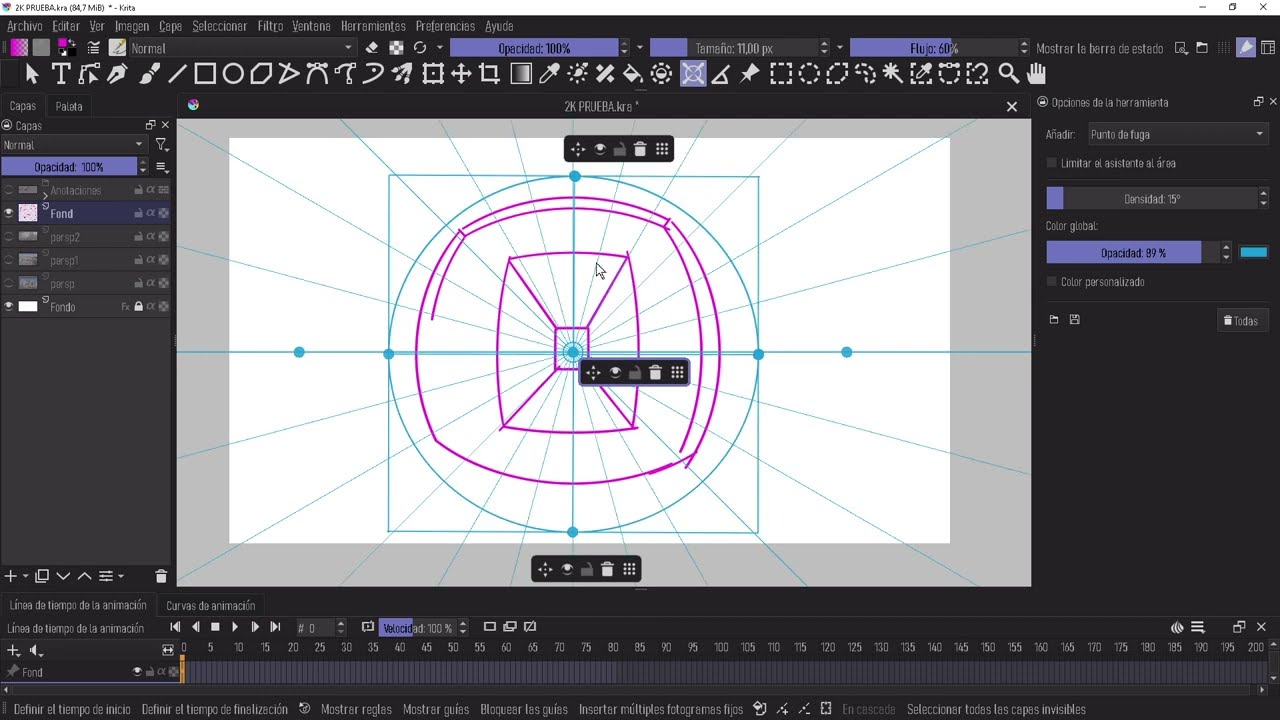Select the Line tool
Screen dimensions: 1280x720
pyautogui.click(x=177, y=73)
